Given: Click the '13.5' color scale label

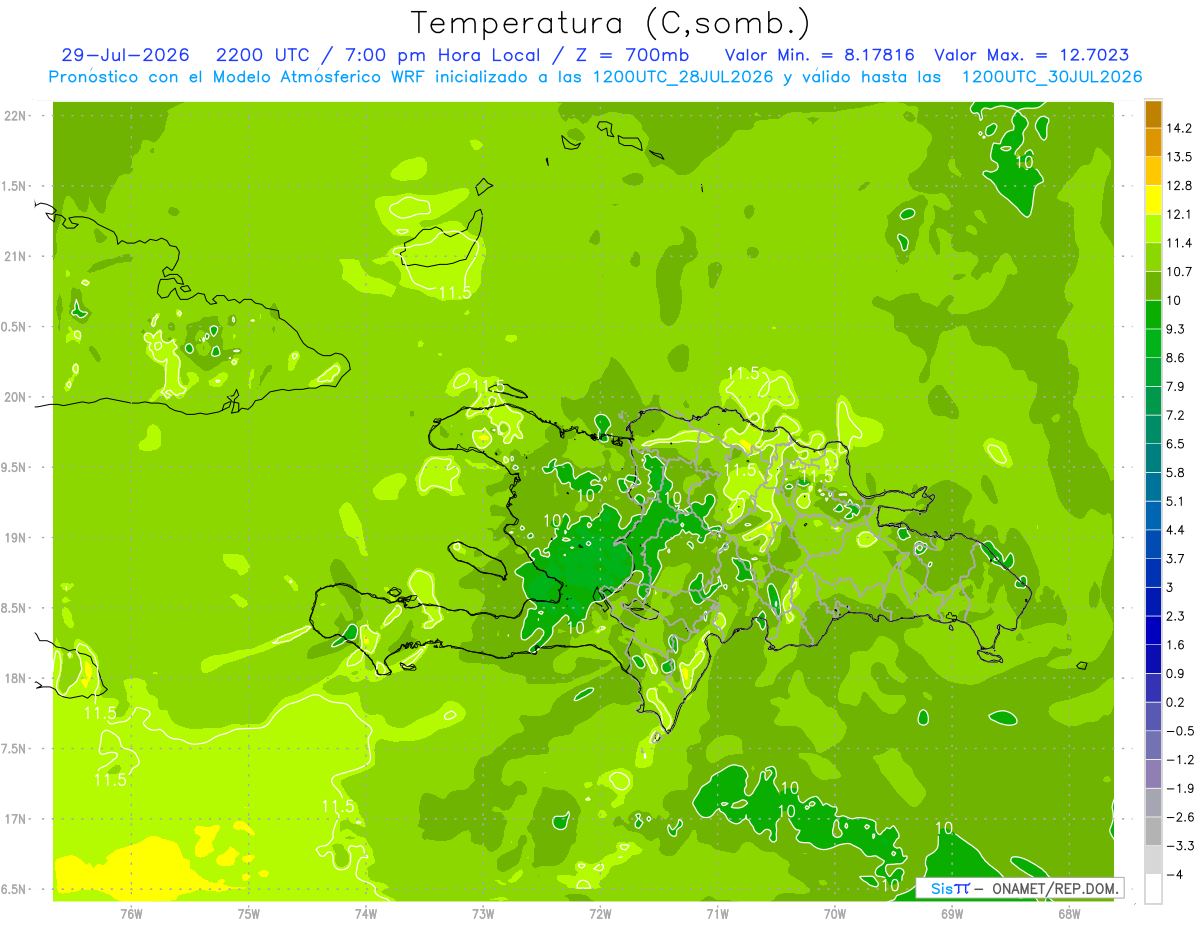Looking at the screenshot, I should pos(1179,157).
